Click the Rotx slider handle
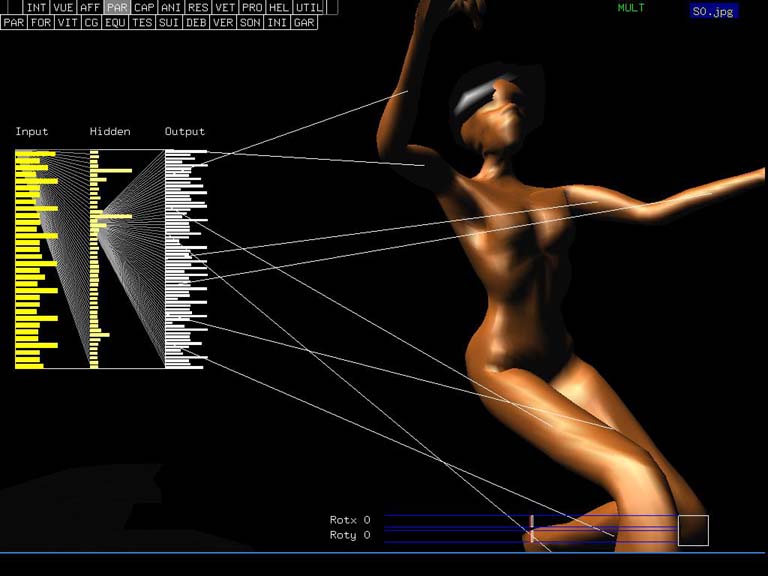Viewport: 768px width, 576px height. 531,521
